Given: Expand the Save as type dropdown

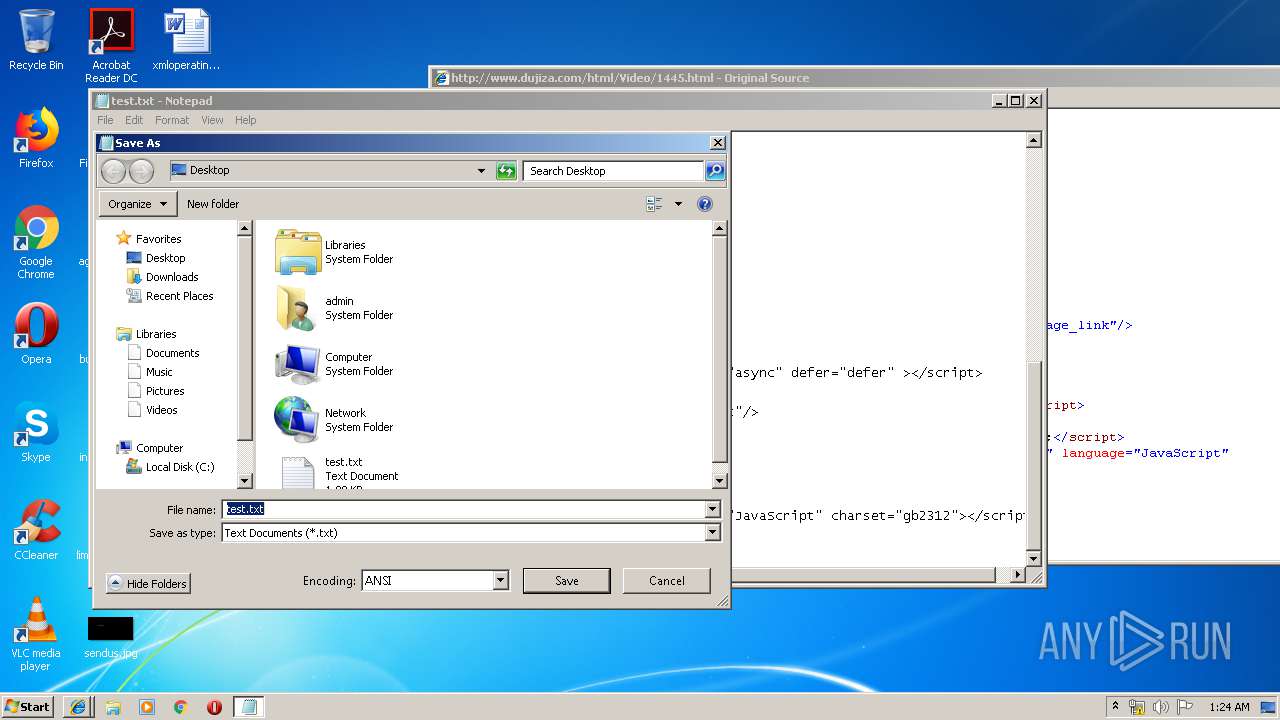Looking at the screenshot, I should coord(712,533).
